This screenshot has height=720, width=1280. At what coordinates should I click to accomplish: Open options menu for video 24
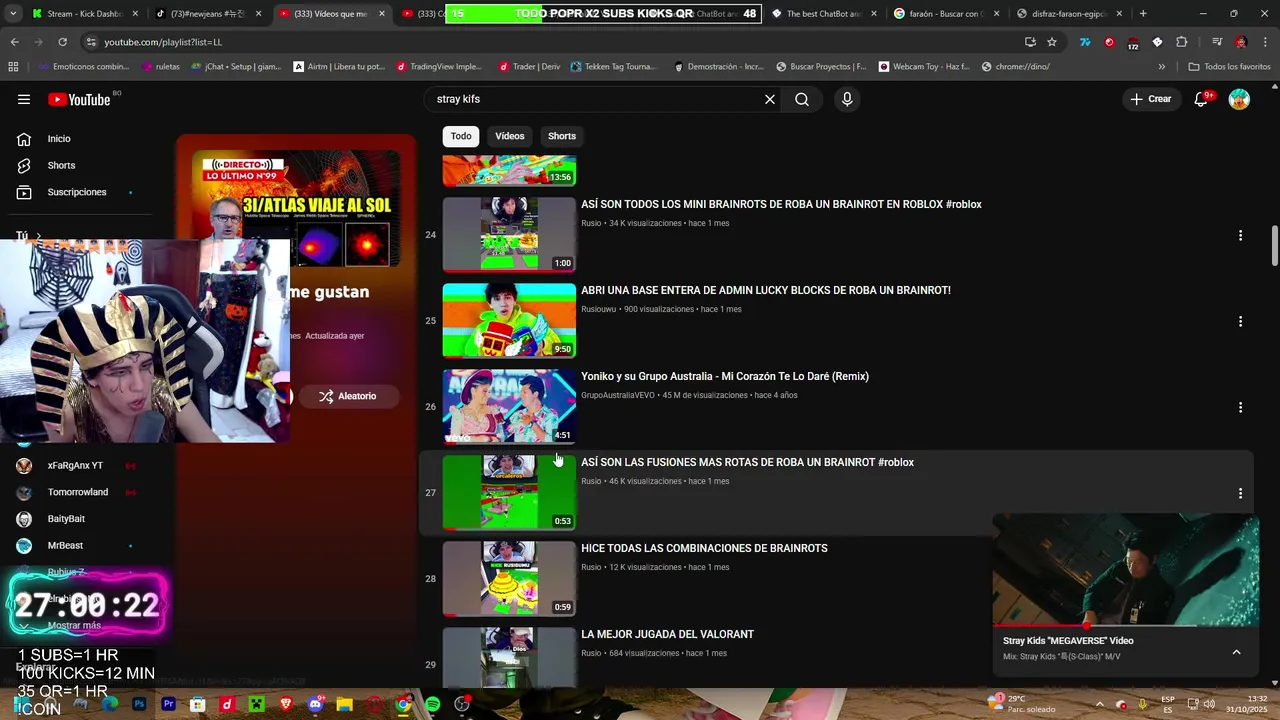click(1240, 235)
